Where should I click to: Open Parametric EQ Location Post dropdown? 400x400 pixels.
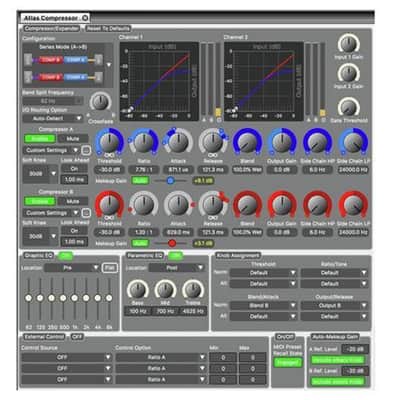176,268
